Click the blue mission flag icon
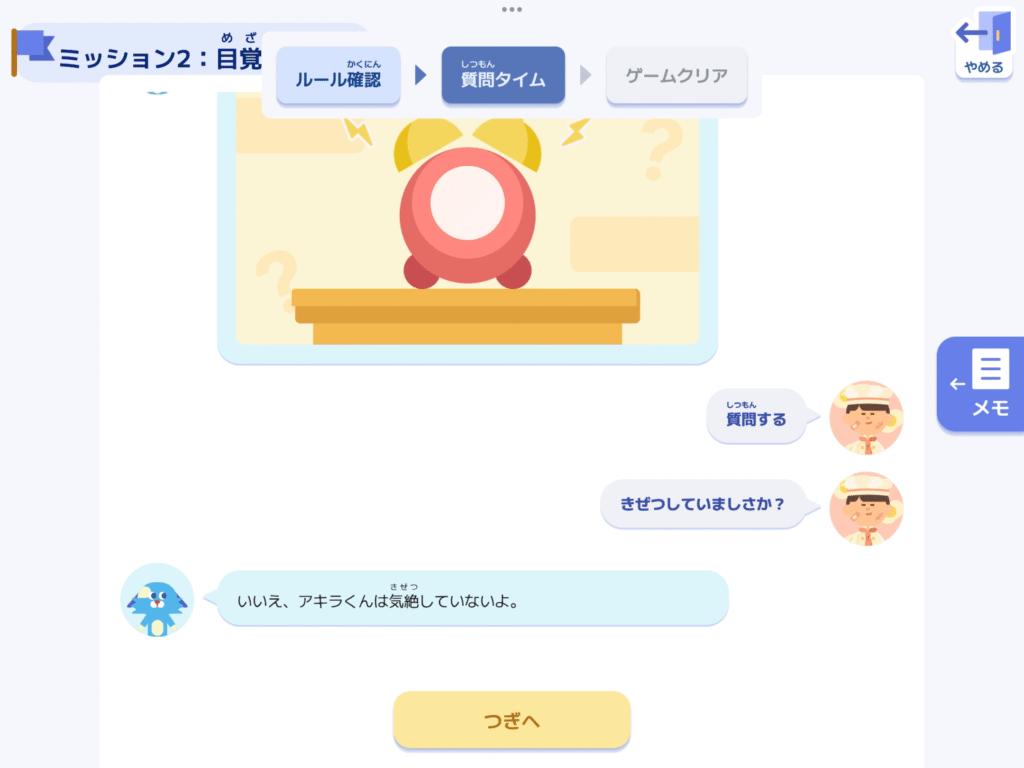Screen dimensions: 1024x768 pos(32,52)
